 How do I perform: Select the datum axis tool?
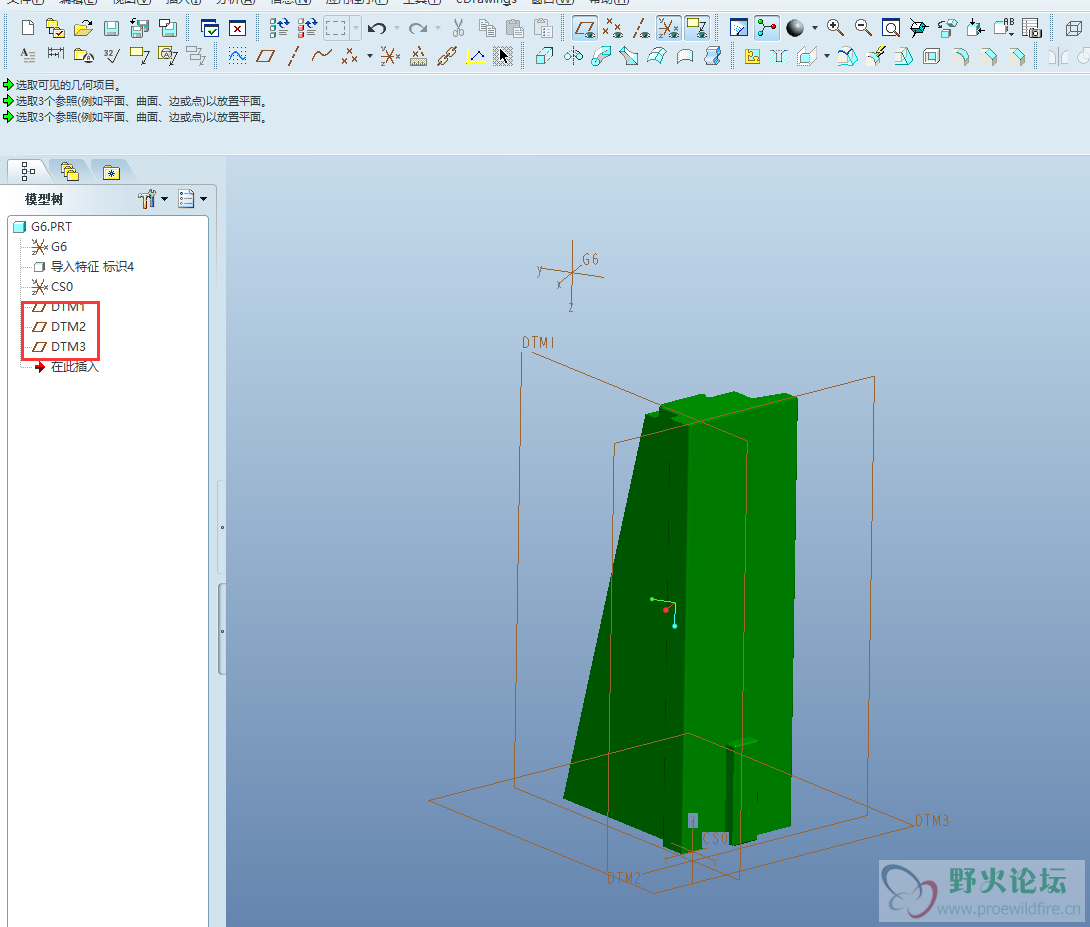293,56
